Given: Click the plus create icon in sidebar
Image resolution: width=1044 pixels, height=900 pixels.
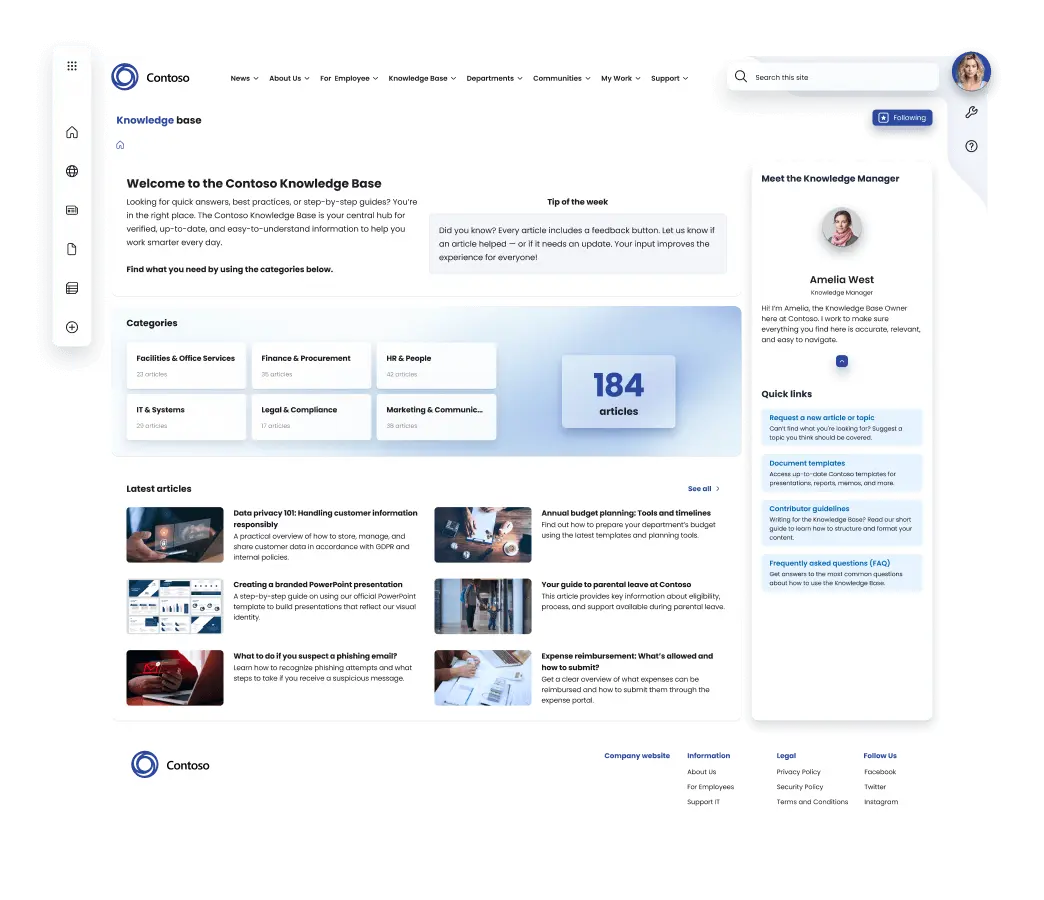Looking at the screenshot, I should pyautogui.click(x=72, y=327).
